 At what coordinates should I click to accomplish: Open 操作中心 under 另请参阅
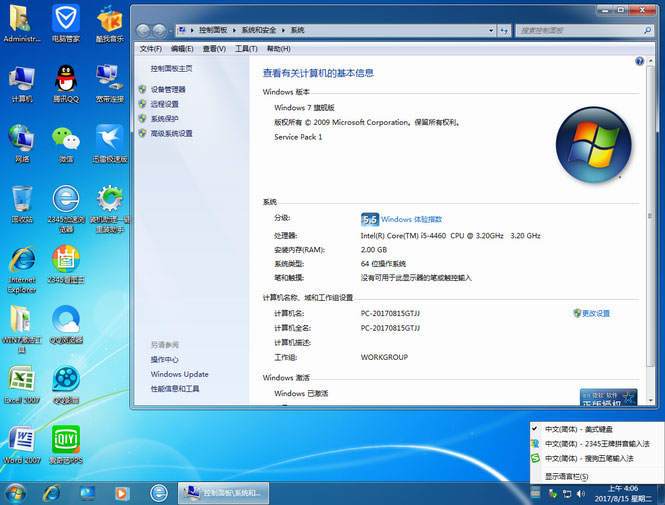[x=165, y=360]
